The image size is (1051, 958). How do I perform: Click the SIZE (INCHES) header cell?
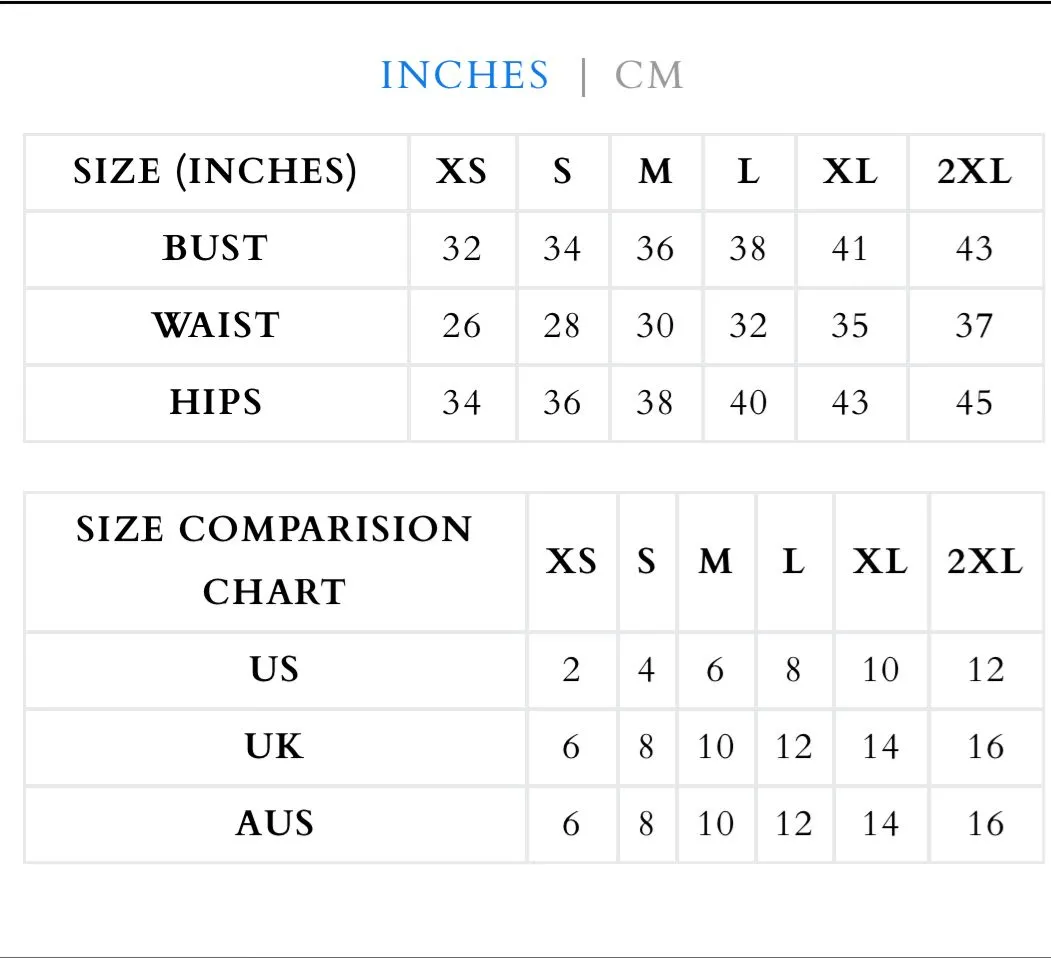click(x=215, y=172)
